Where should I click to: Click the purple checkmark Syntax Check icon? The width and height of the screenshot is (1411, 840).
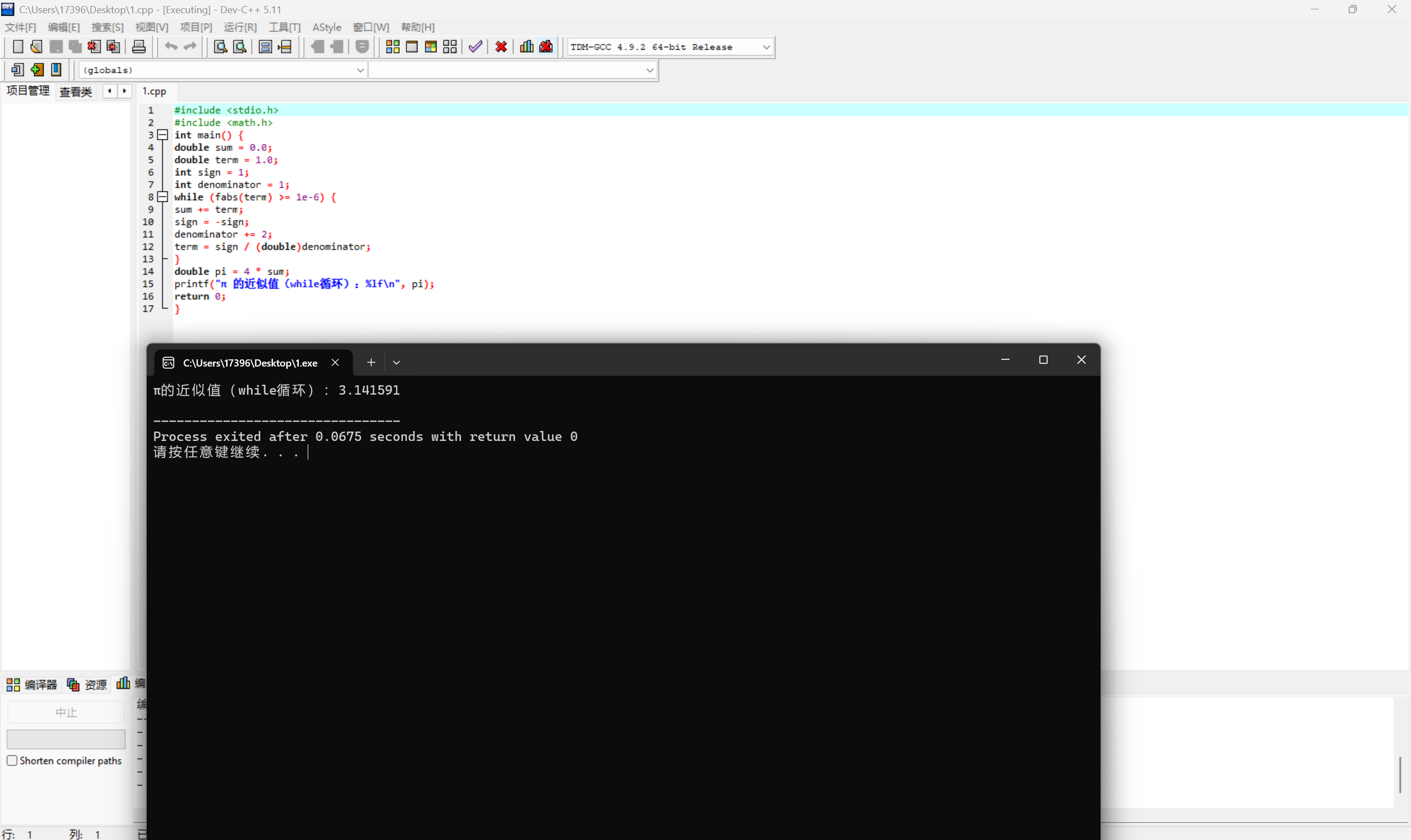tap(475, 47)
